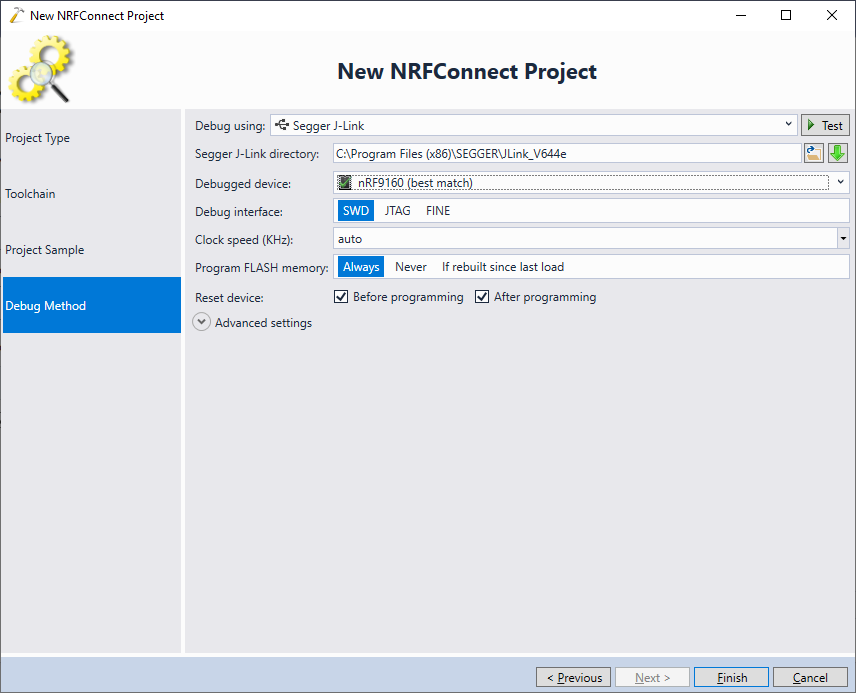
Task: Select SWD debug interface
Action: coord(356,211)
